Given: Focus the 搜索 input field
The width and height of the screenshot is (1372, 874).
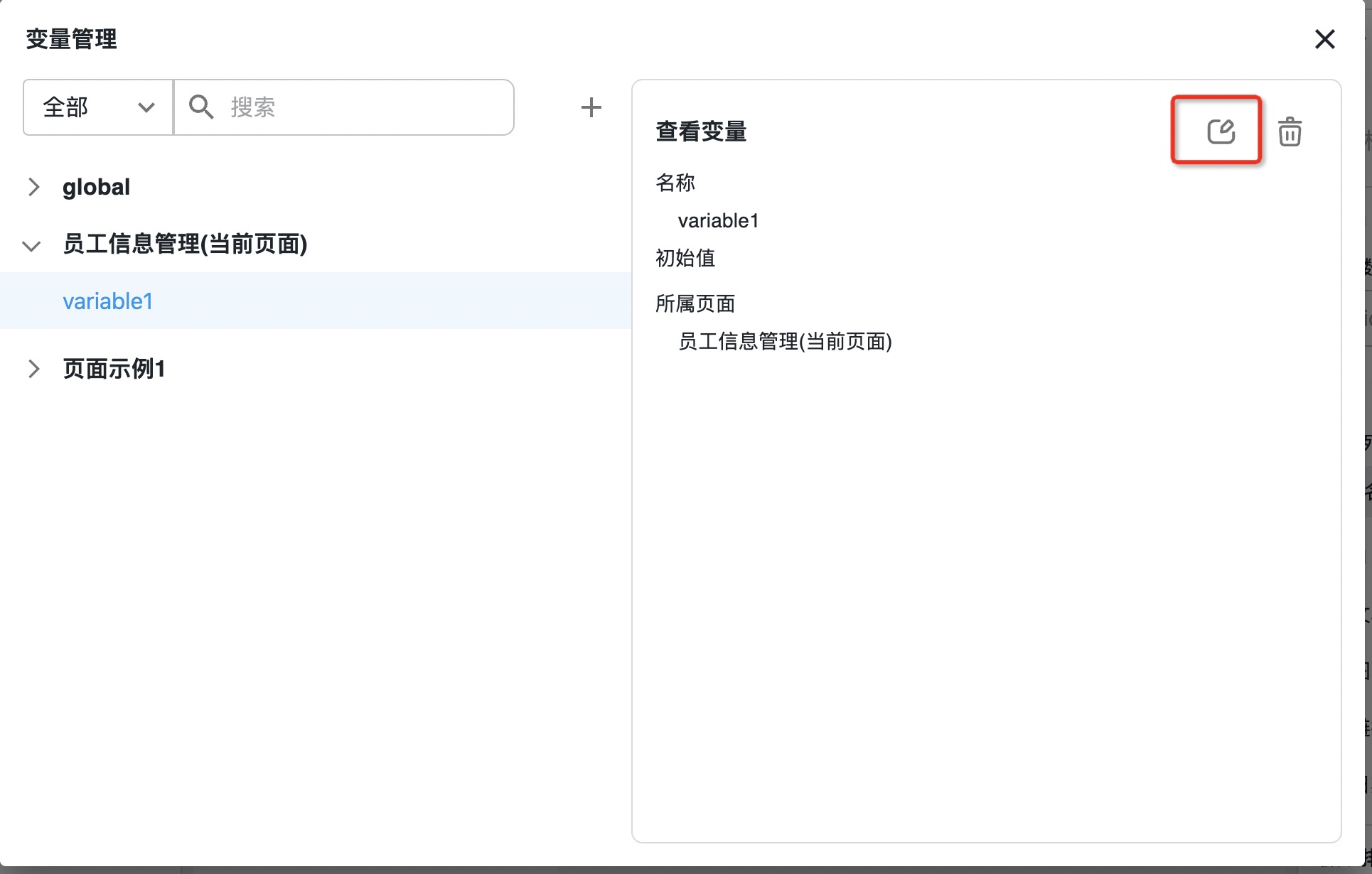Looking at the screenshot, I should coord(344,107).
